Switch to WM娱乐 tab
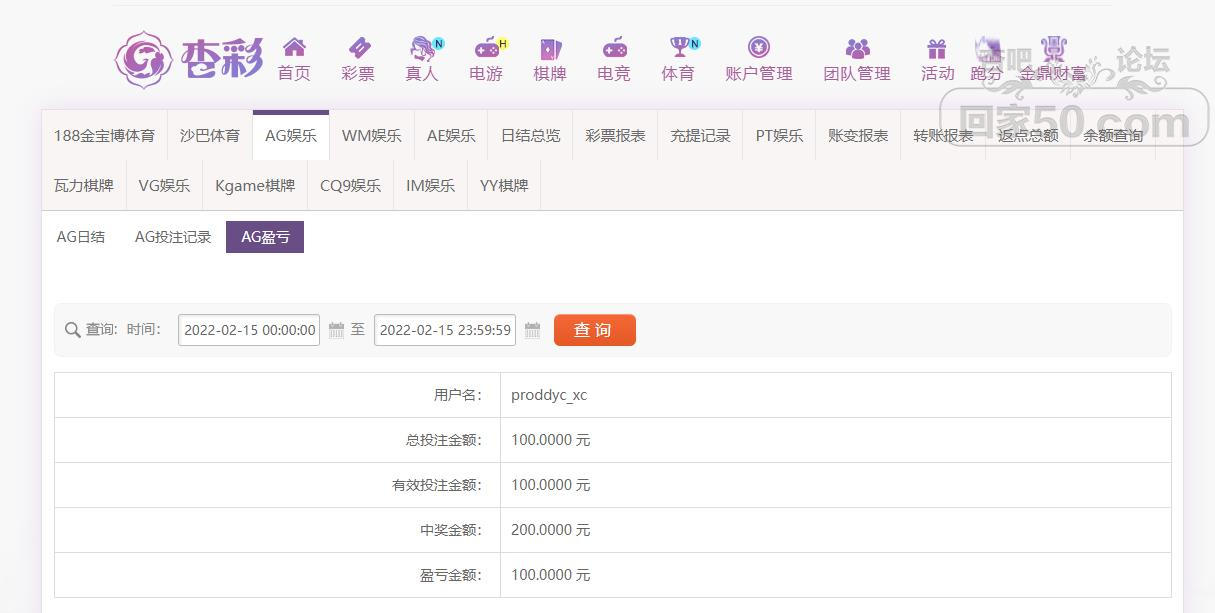The image size is (1215, 613). pyautogui.click(x=372, y=135)
